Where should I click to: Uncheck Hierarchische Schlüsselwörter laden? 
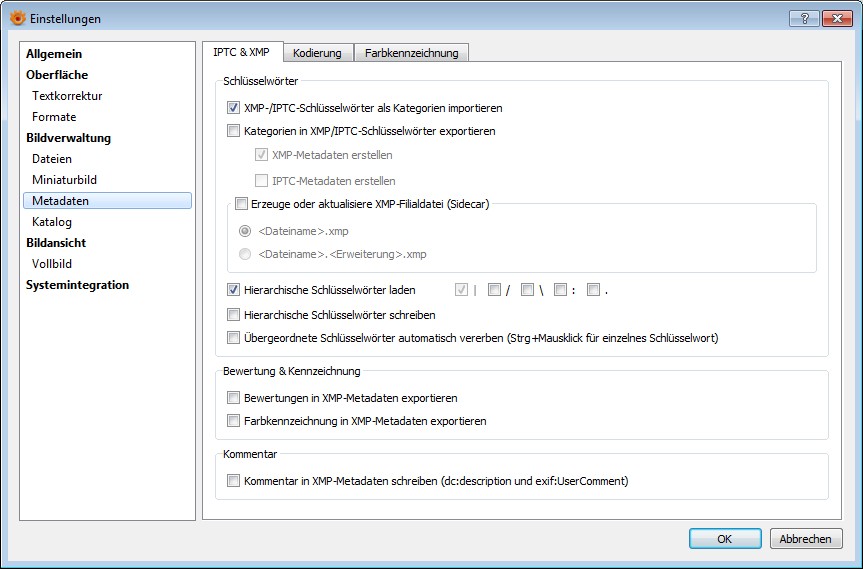pos(233,289)
